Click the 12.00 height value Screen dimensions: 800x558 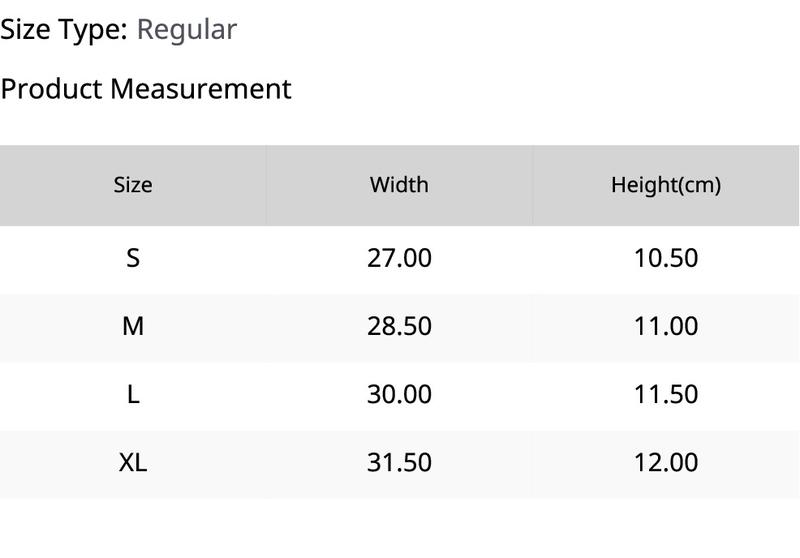[666, 463]
